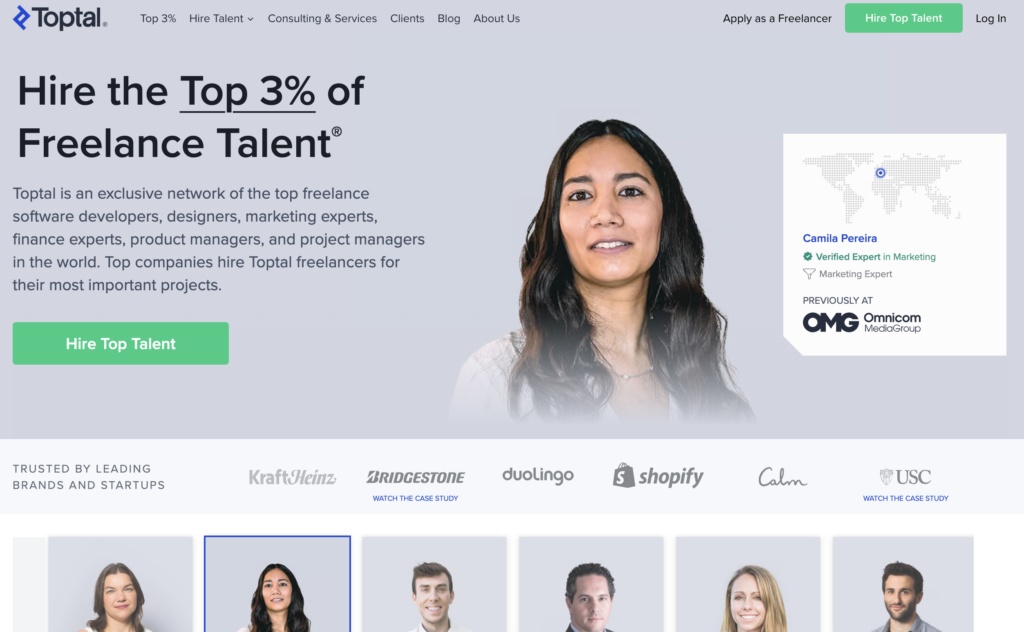Click the large Hire Top Talent hero button
1024x632 pixels.
tap(121, 343)
